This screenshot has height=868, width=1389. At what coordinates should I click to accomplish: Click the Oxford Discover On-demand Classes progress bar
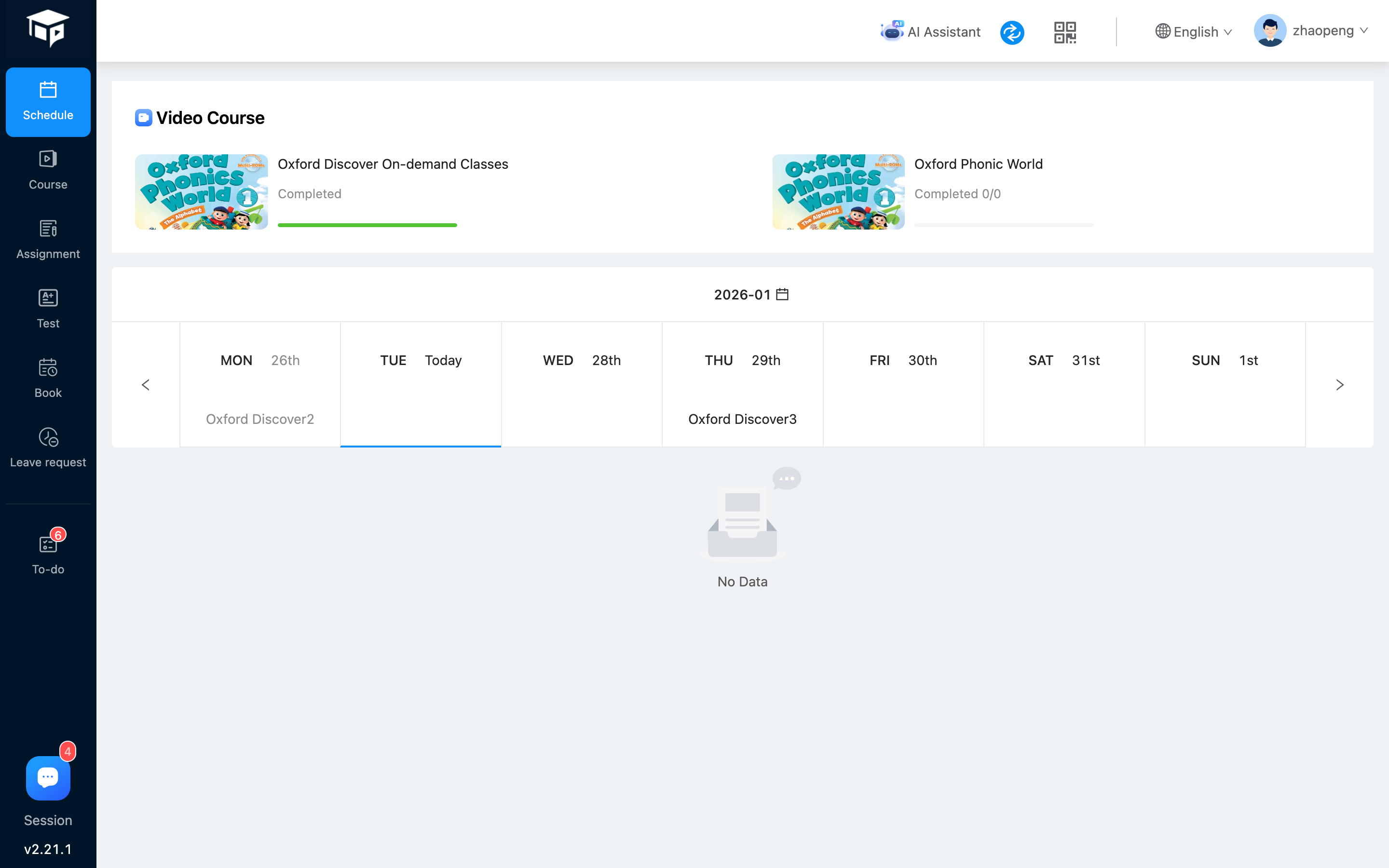(368, 225)
